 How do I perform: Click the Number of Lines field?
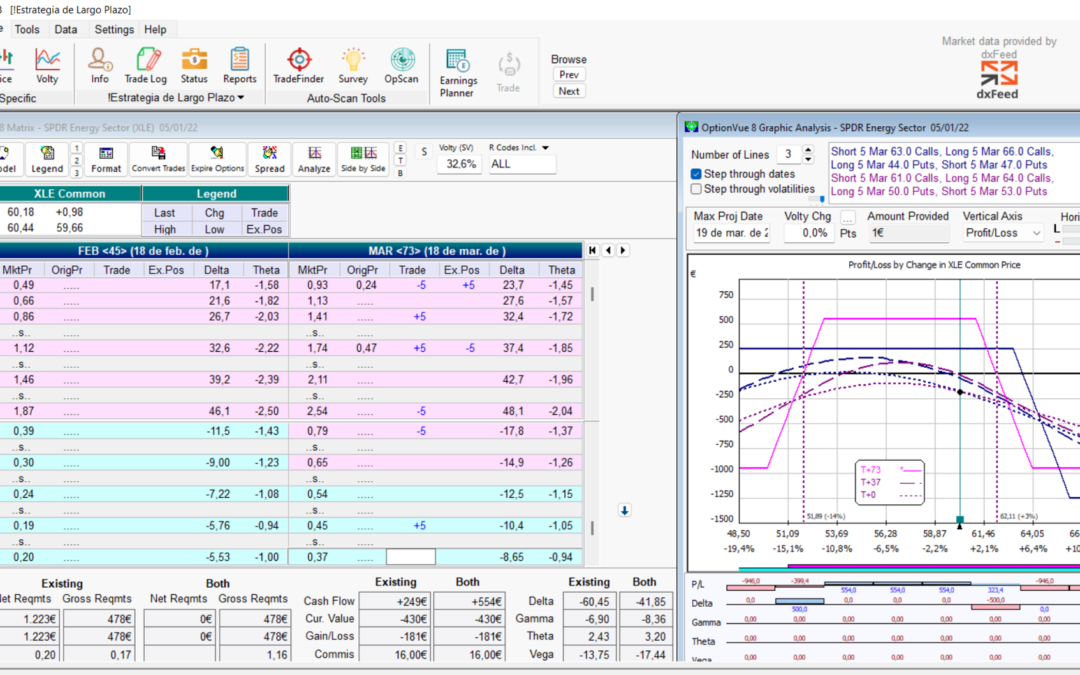coord(789,154)
